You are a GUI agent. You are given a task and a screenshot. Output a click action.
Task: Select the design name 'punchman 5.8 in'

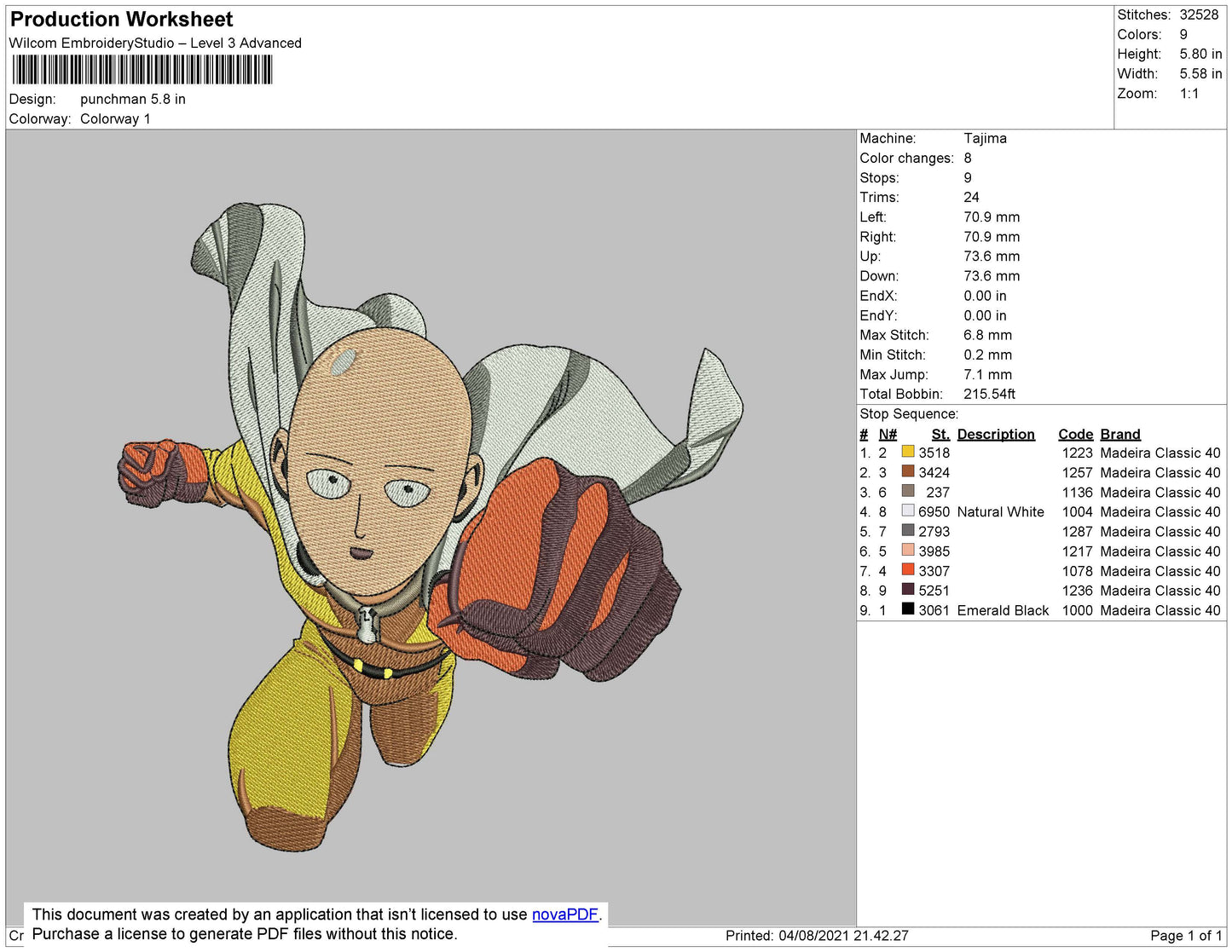tap(133, 100)
